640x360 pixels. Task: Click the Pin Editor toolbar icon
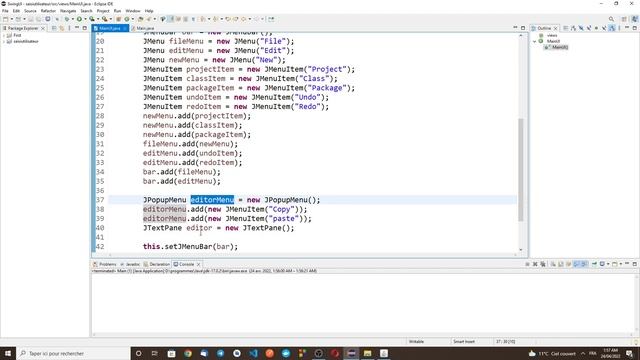pyautogui.click(x=271, y=19)
